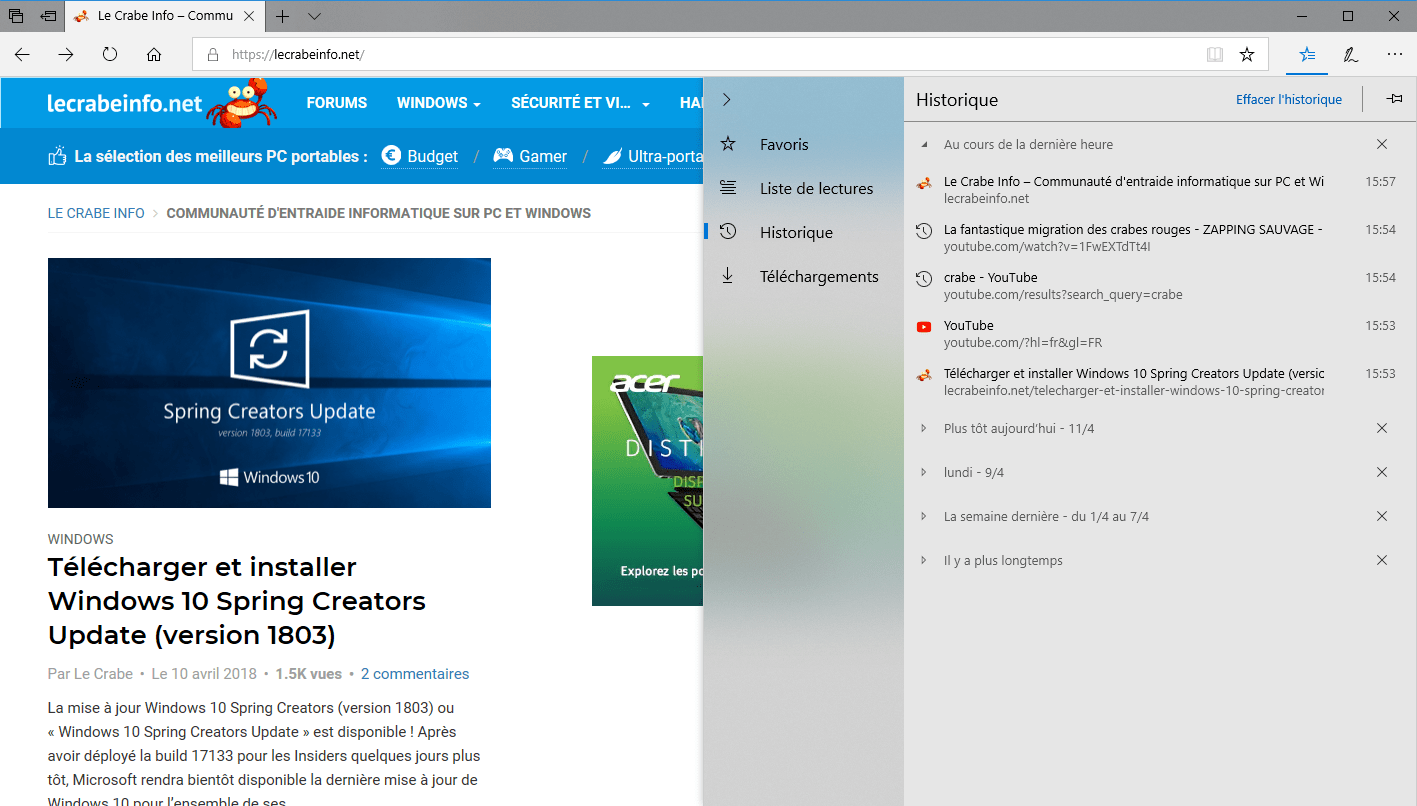Select the Budget laptop category
Image resolution: width=1417 pixels, height=806 pixels.
tap(420, 156)
